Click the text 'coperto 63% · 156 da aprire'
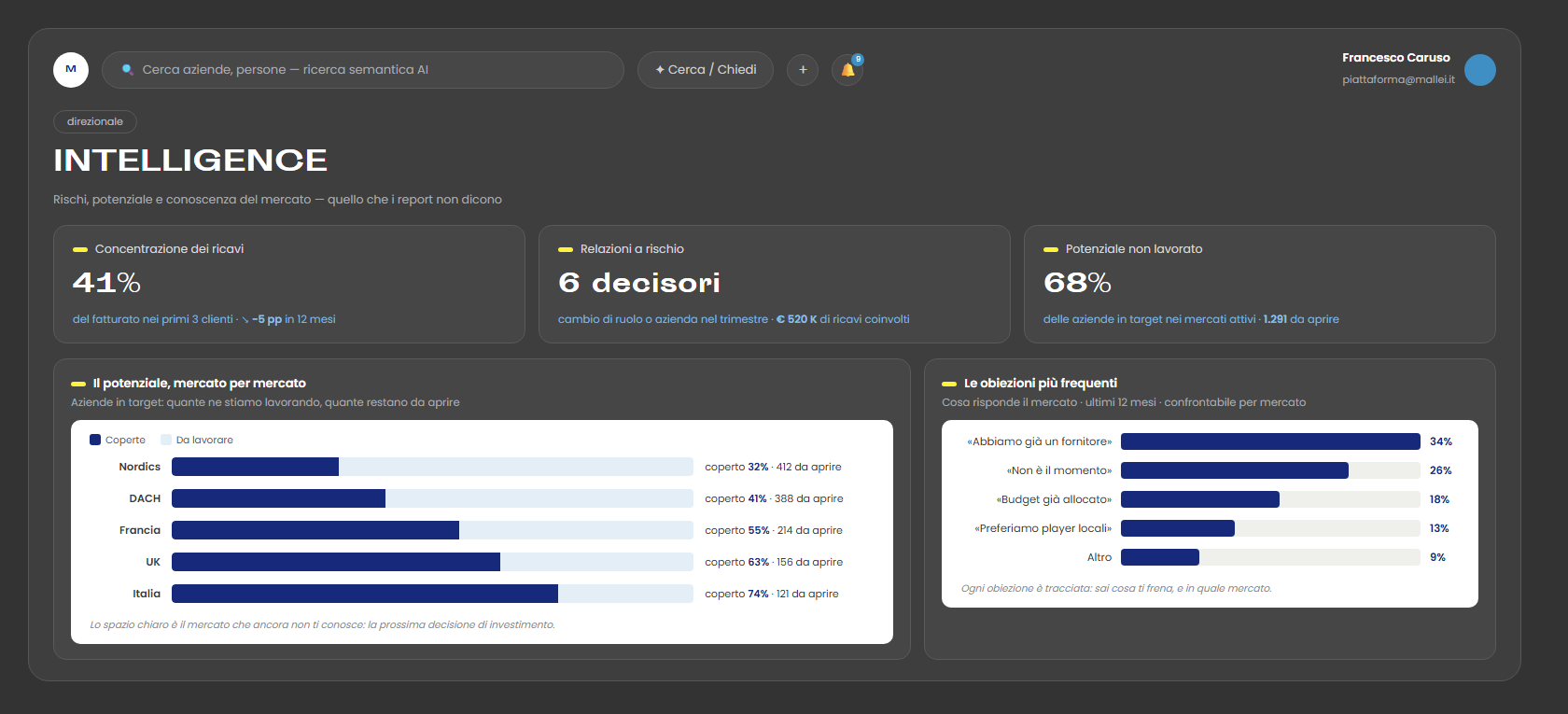Viewport: 1568px width, 714px height. [x=774, y=562]
